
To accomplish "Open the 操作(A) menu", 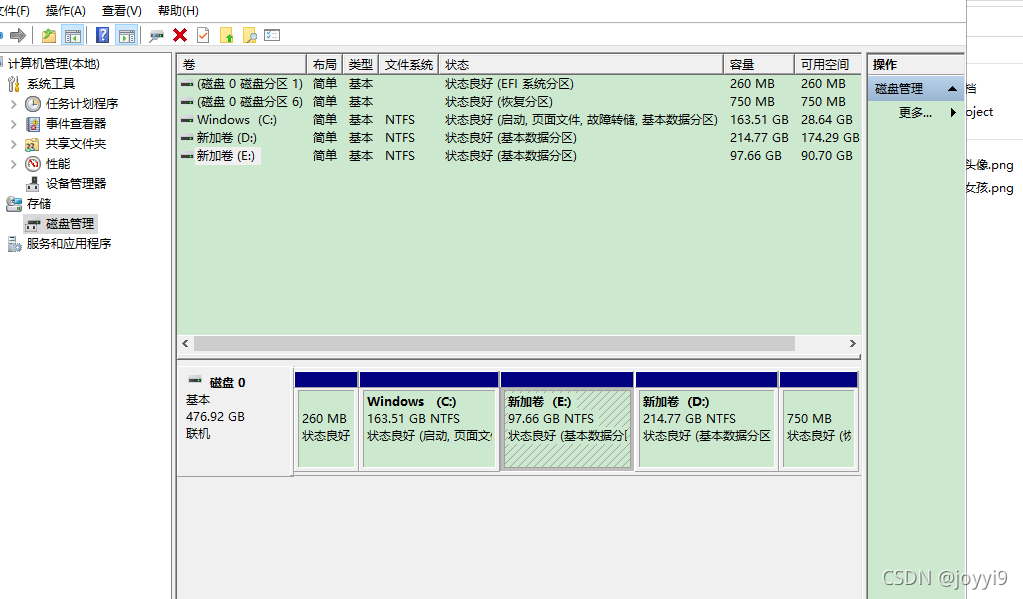I will 65,10.
